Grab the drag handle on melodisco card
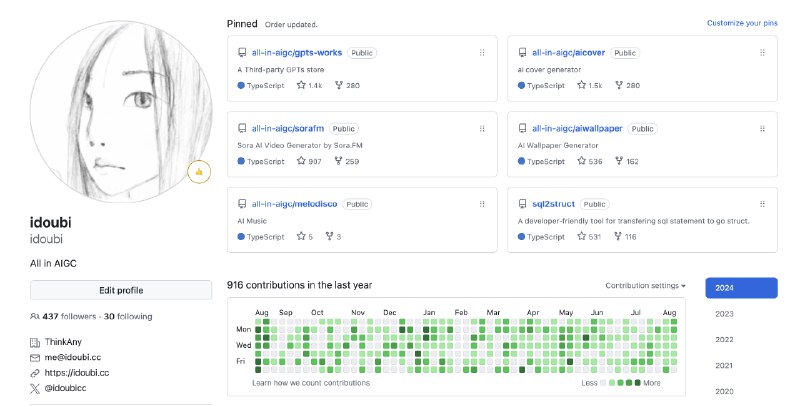The height and width of the screenshot is (406, 800). click(x=482, y=204)
